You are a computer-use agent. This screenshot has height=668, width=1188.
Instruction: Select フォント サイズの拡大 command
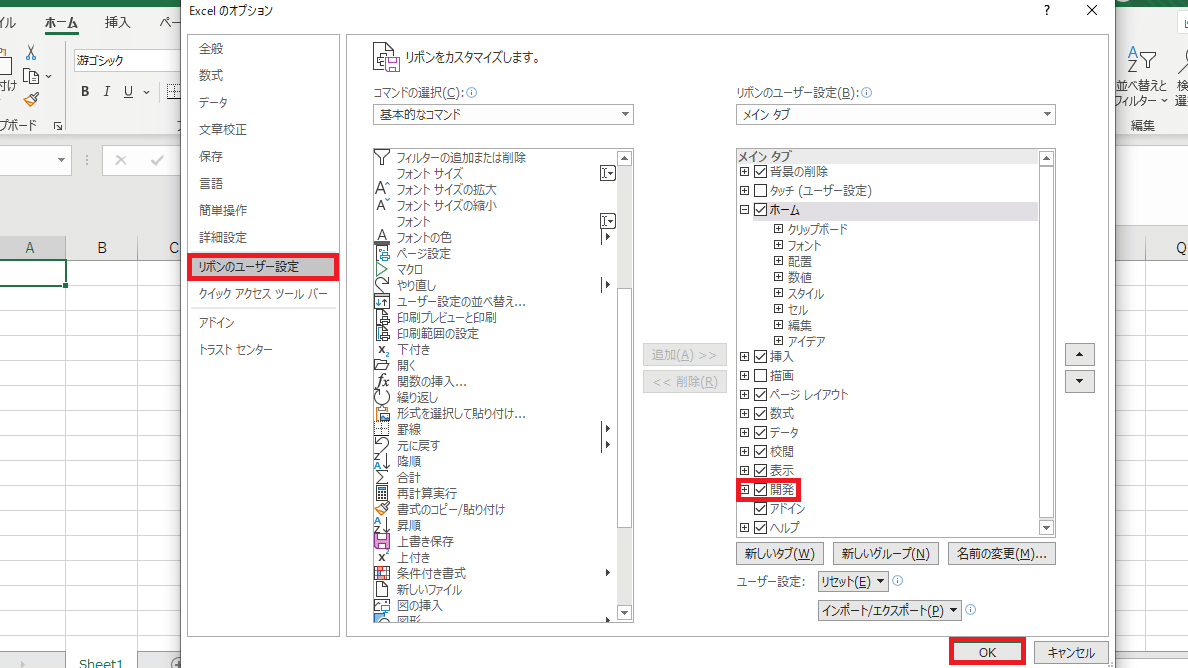[446, 189]
